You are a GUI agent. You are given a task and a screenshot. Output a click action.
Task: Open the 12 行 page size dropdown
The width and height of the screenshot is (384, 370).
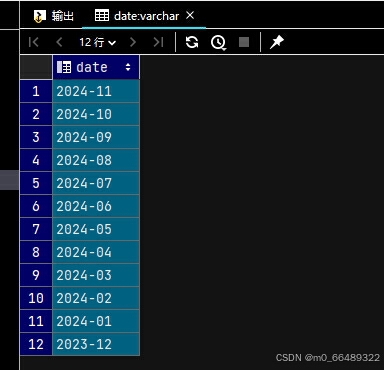tap(97, 42)
